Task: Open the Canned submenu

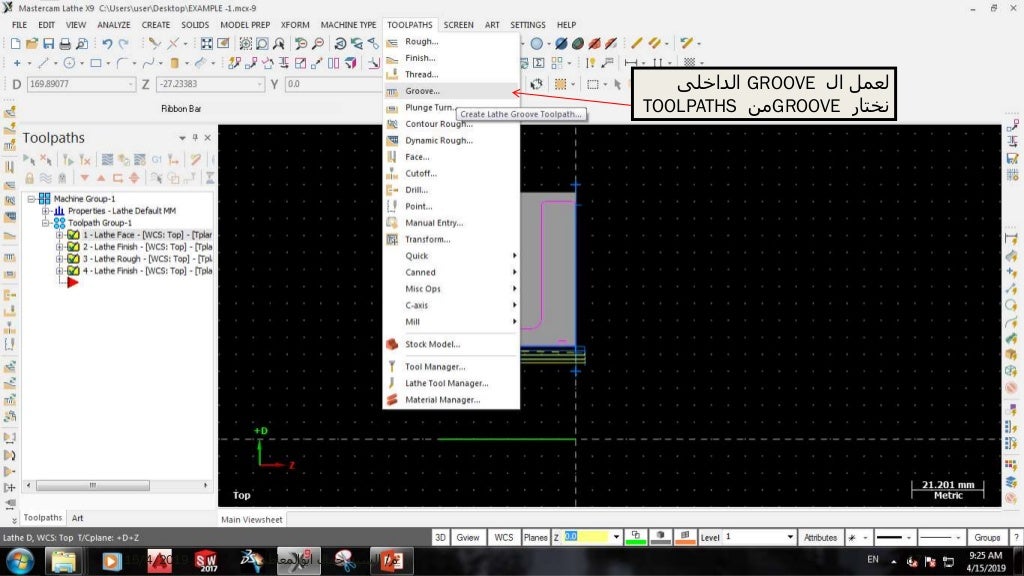Action: pos(451,272)
